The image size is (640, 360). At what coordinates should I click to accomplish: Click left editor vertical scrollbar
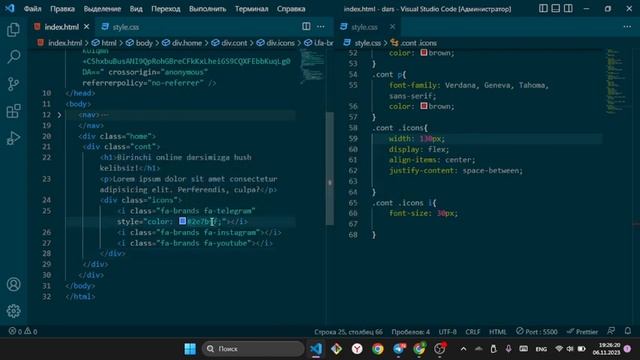330,168
